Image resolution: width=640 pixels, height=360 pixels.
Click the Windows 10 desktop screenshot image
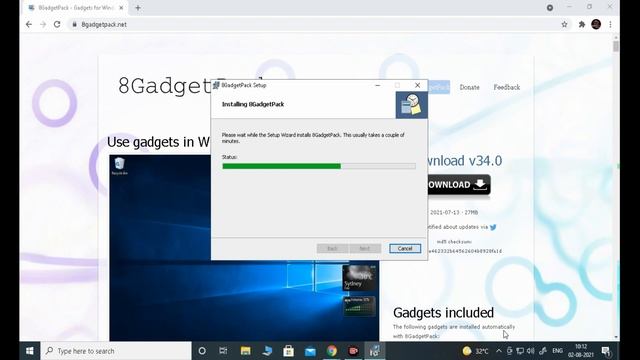pos(244,248)
